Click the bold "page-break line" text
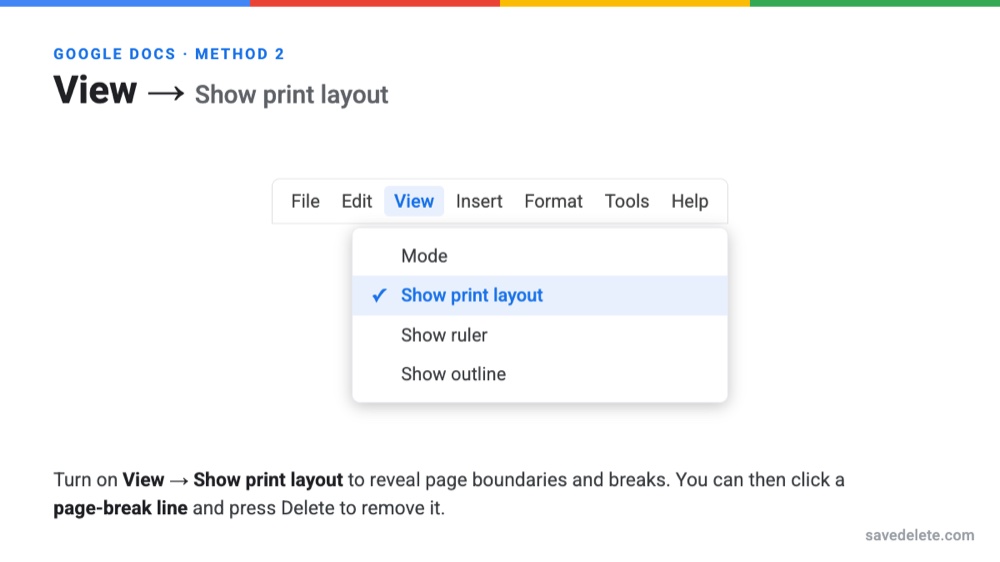 pos(121,508)
